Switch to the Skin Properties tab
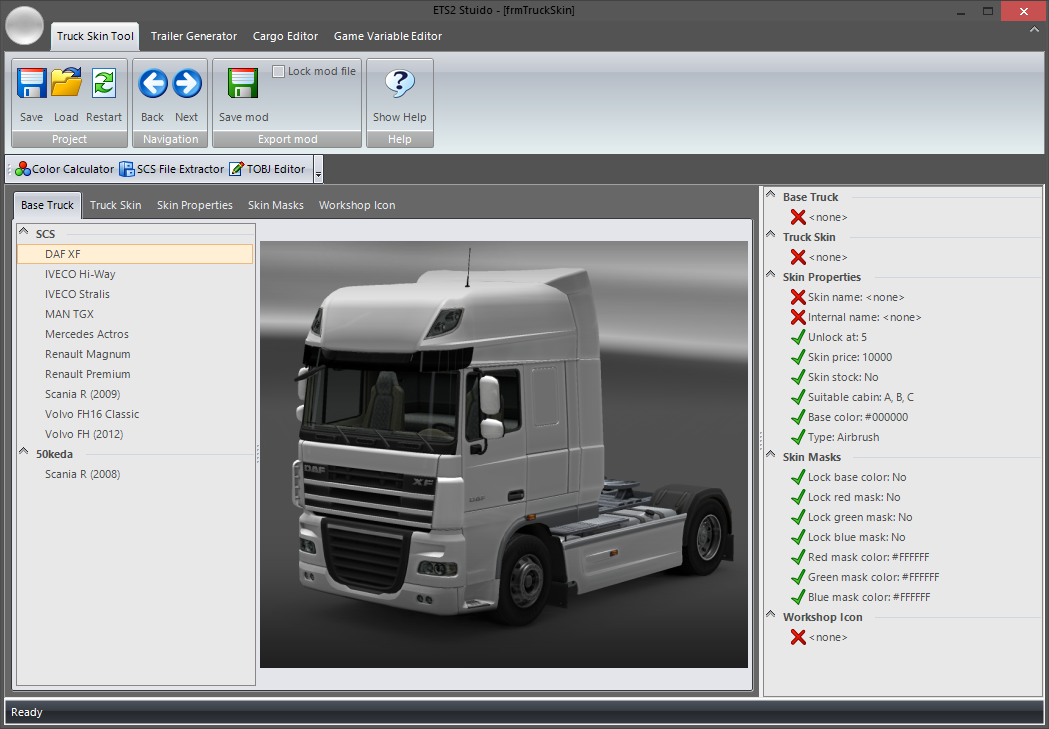This screenshot has height=729, width=1049. [x=195, y=205]
